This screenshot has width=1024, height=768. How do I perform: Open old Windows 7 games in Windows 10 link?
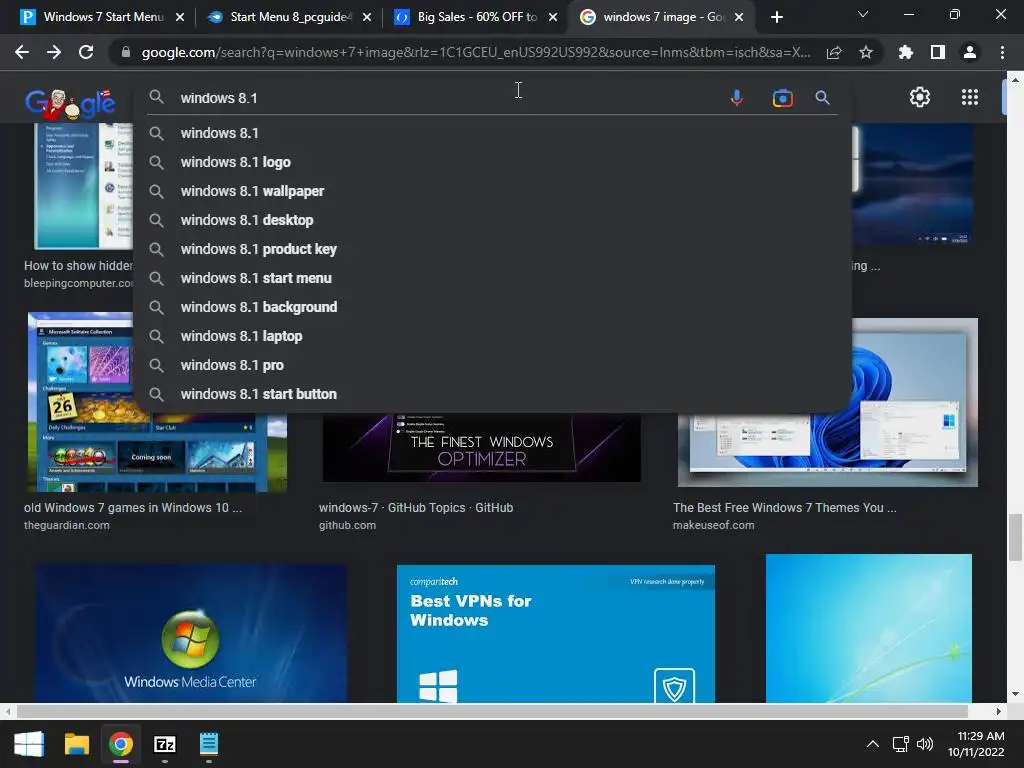pyautogui.click(x=133, y=507)
